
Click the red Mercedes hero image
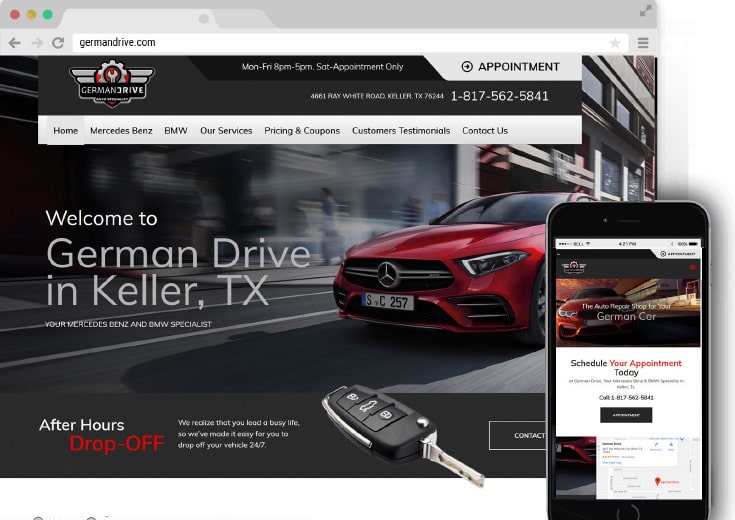click(441, 270)
